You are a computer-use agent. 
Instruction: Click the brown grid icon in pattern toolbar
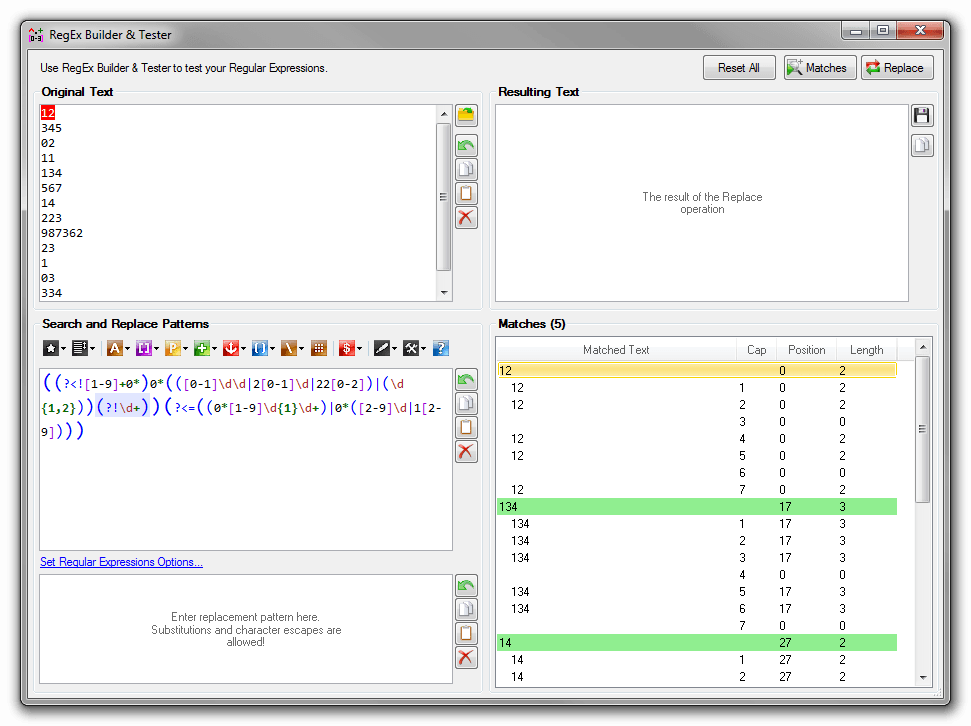(x=319, y=348)
